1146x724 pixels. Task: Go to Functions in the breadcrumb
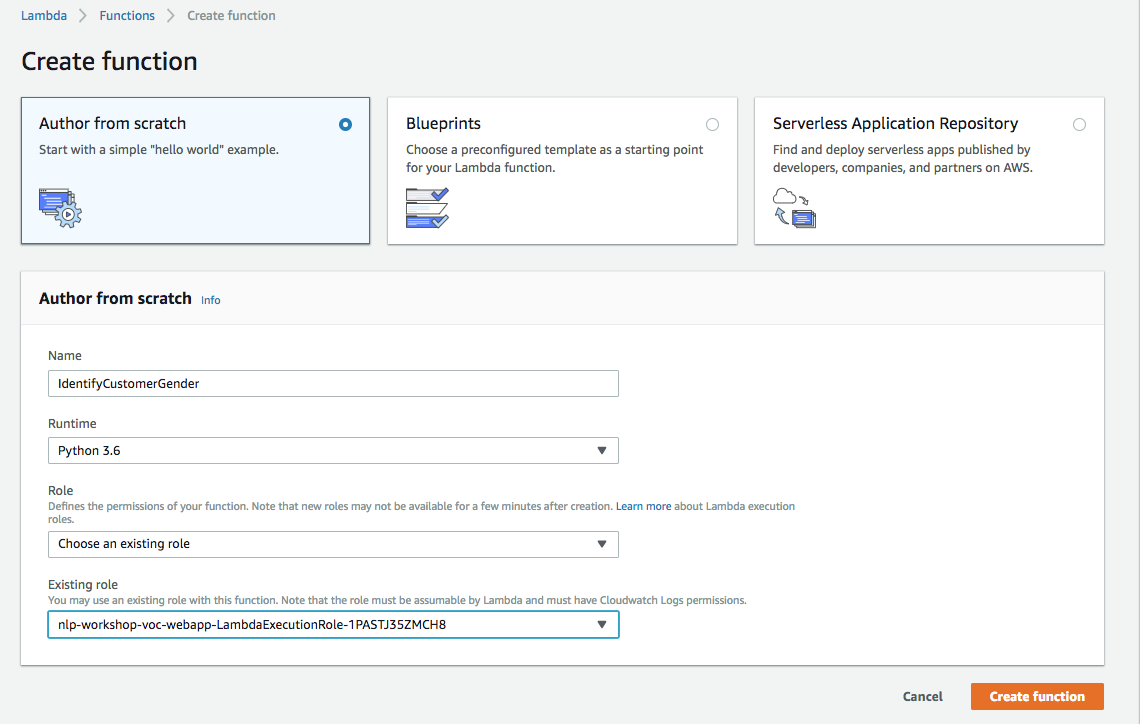point(127,15)
